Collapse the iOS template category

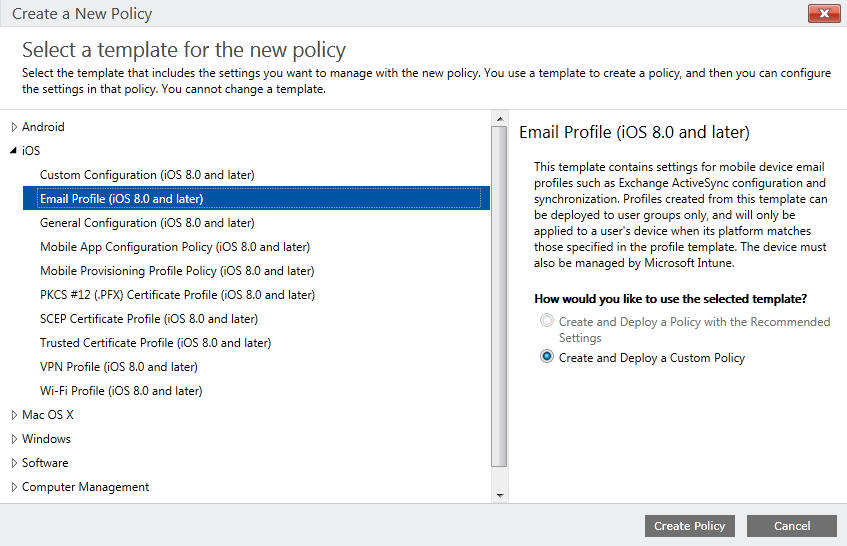(x=14, y=151)
